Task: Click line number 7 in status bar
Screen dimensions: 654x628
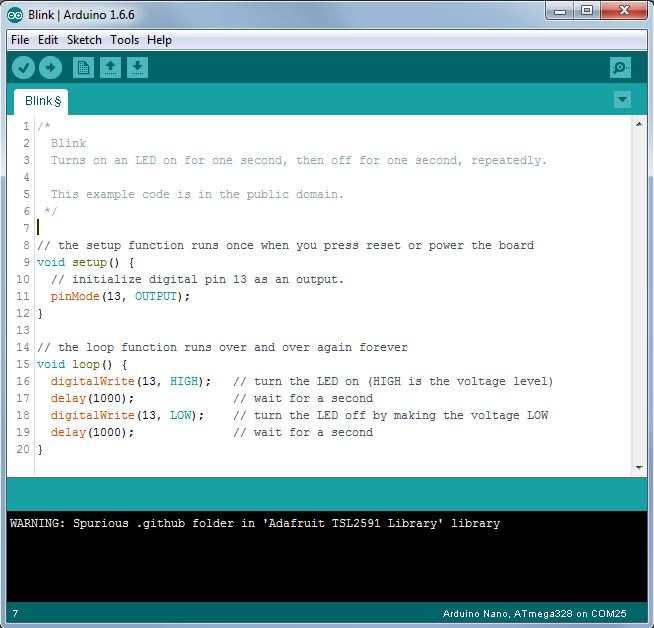Action: pyautogui.click(x=15, y=614)
